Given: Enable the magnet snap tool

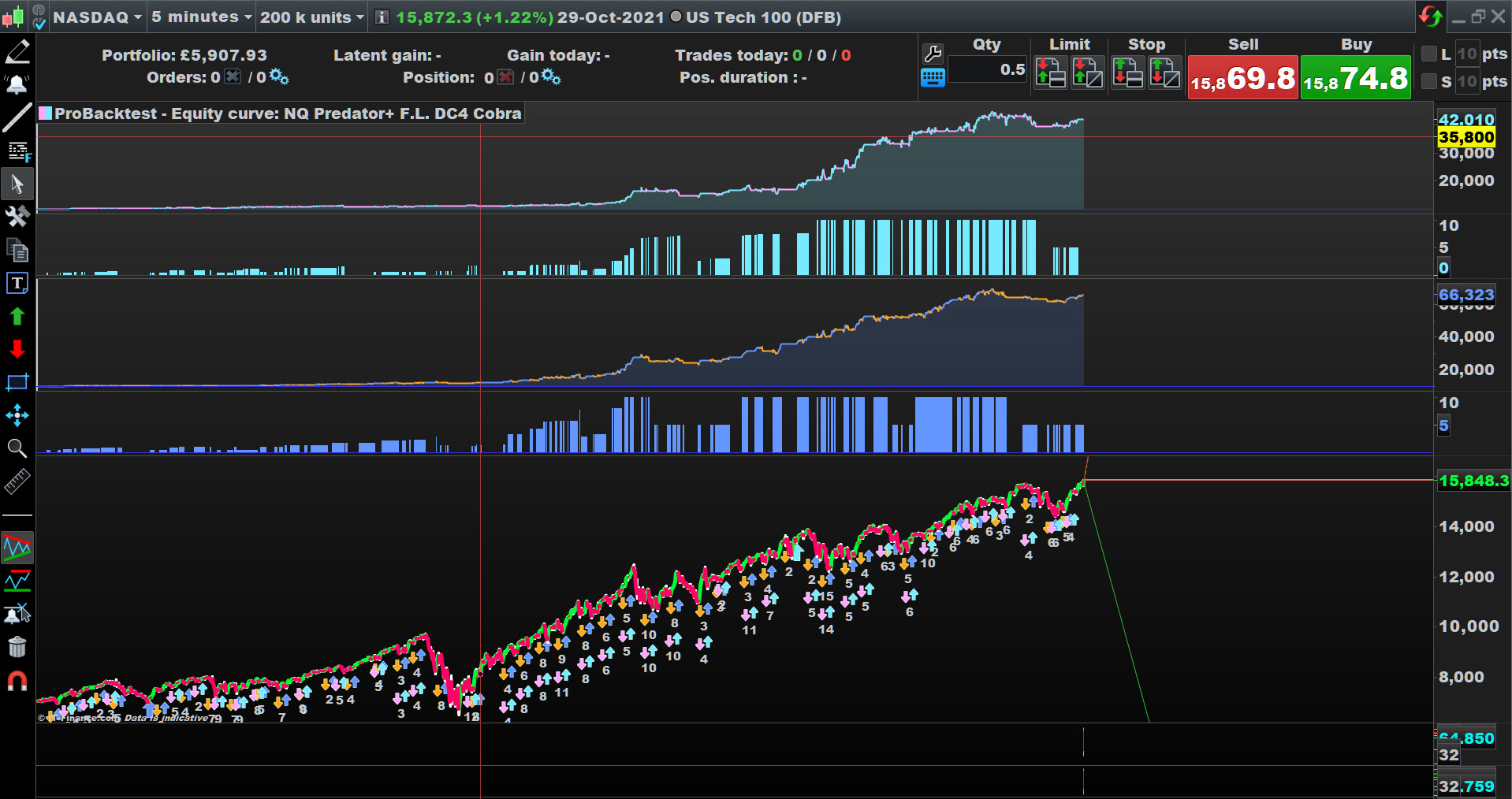Looking at the screenshot, I should (x=17, y=681).
